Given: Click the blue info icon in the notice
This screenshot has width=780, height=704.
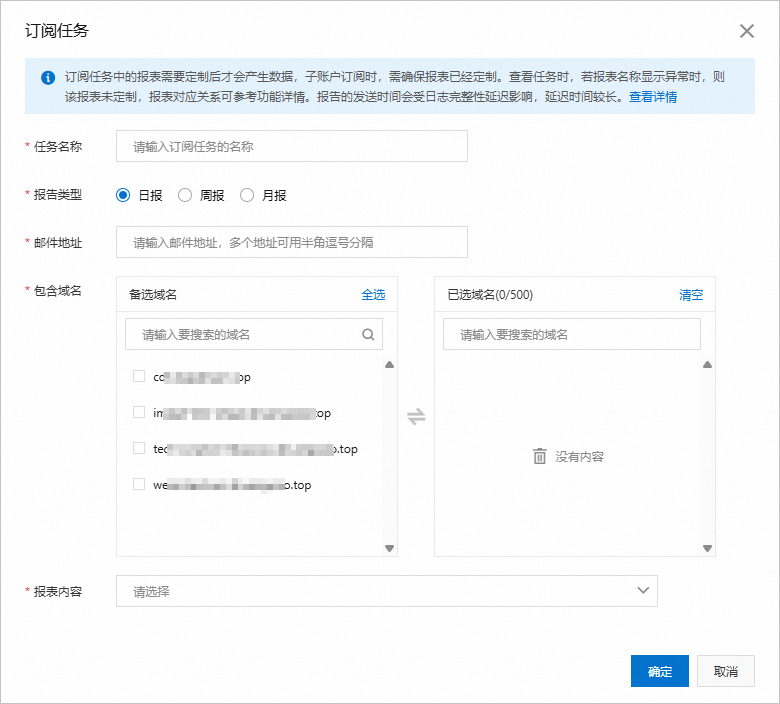Looking at the screenshot, I should coord(48,78).
